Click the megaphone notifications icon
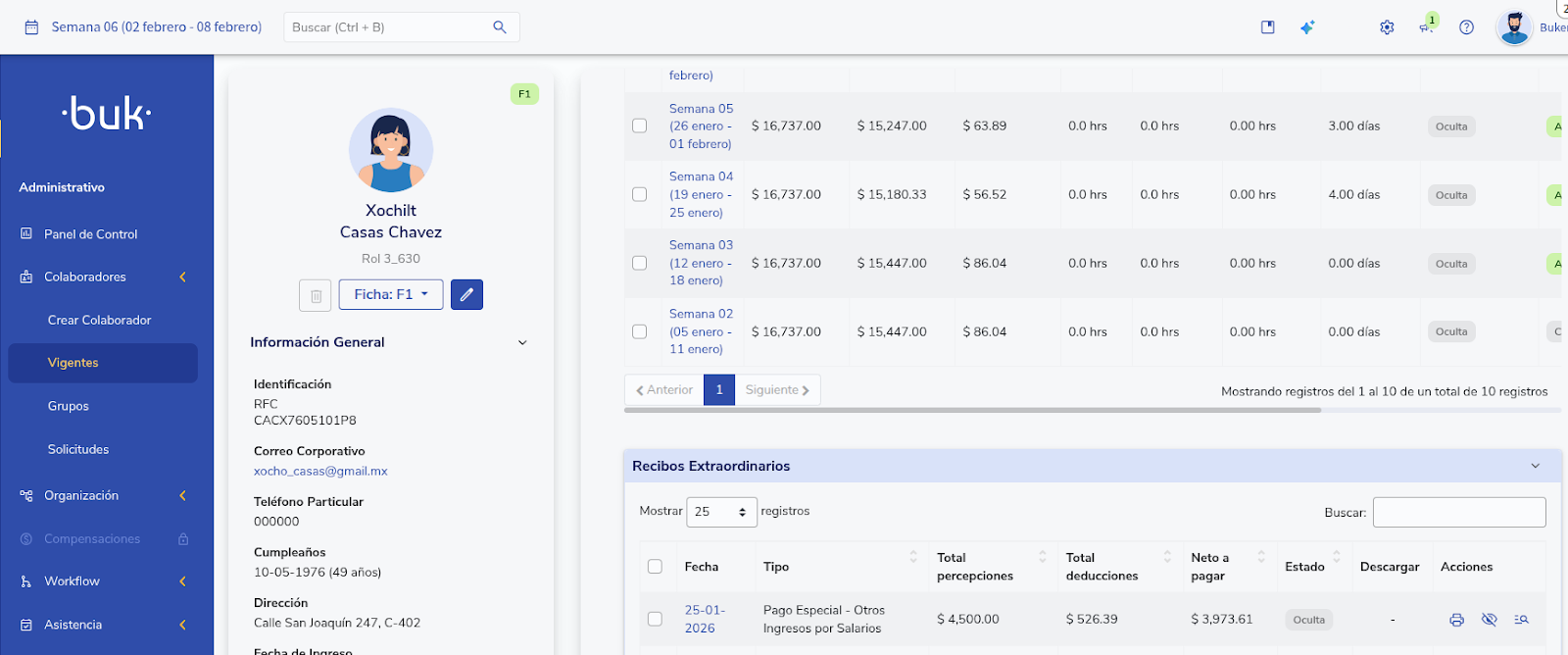 coord(1426,27)
